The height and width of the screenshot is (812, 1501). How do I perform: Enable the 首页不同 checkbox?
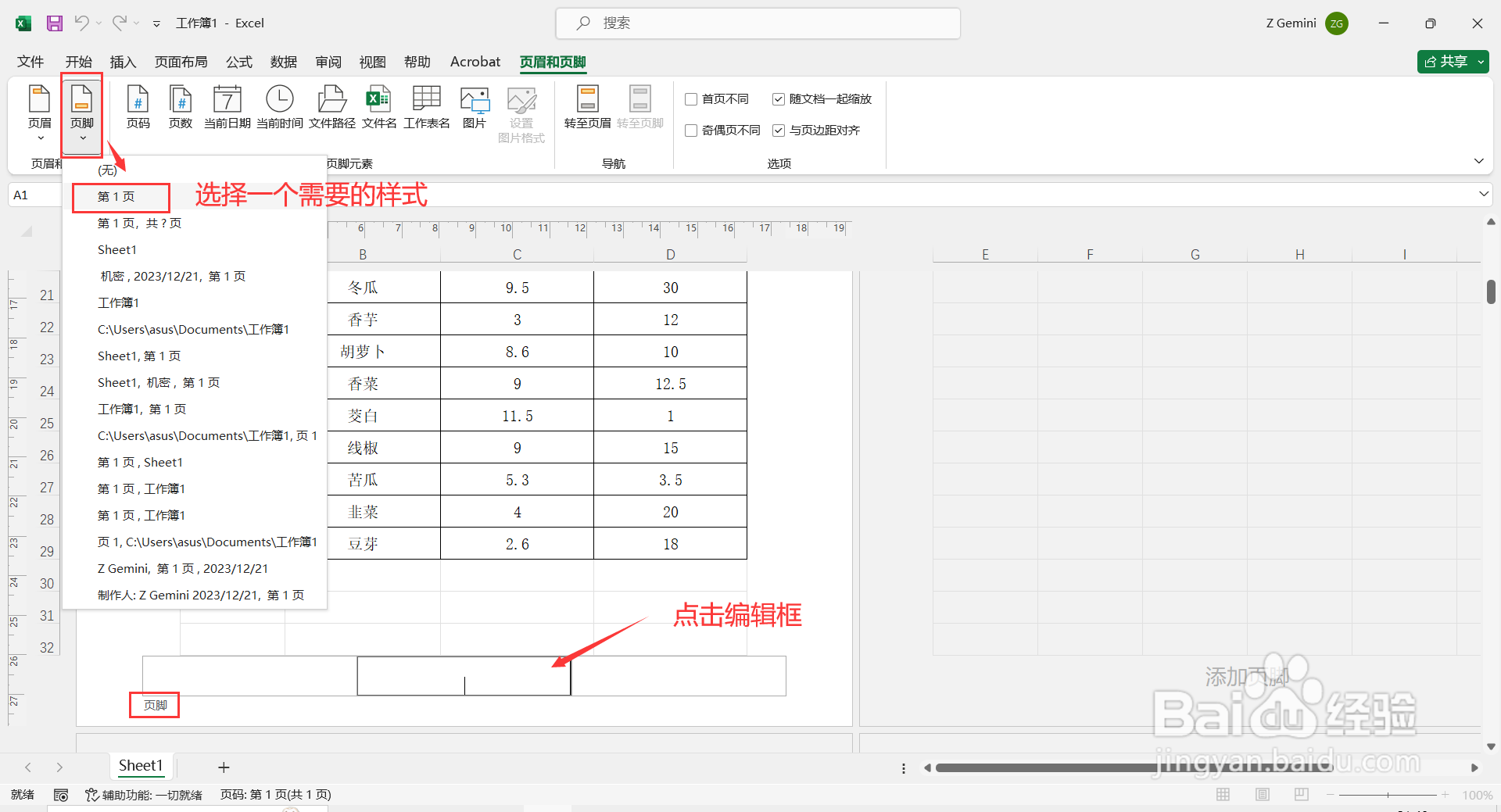click(x=691, y=99)
